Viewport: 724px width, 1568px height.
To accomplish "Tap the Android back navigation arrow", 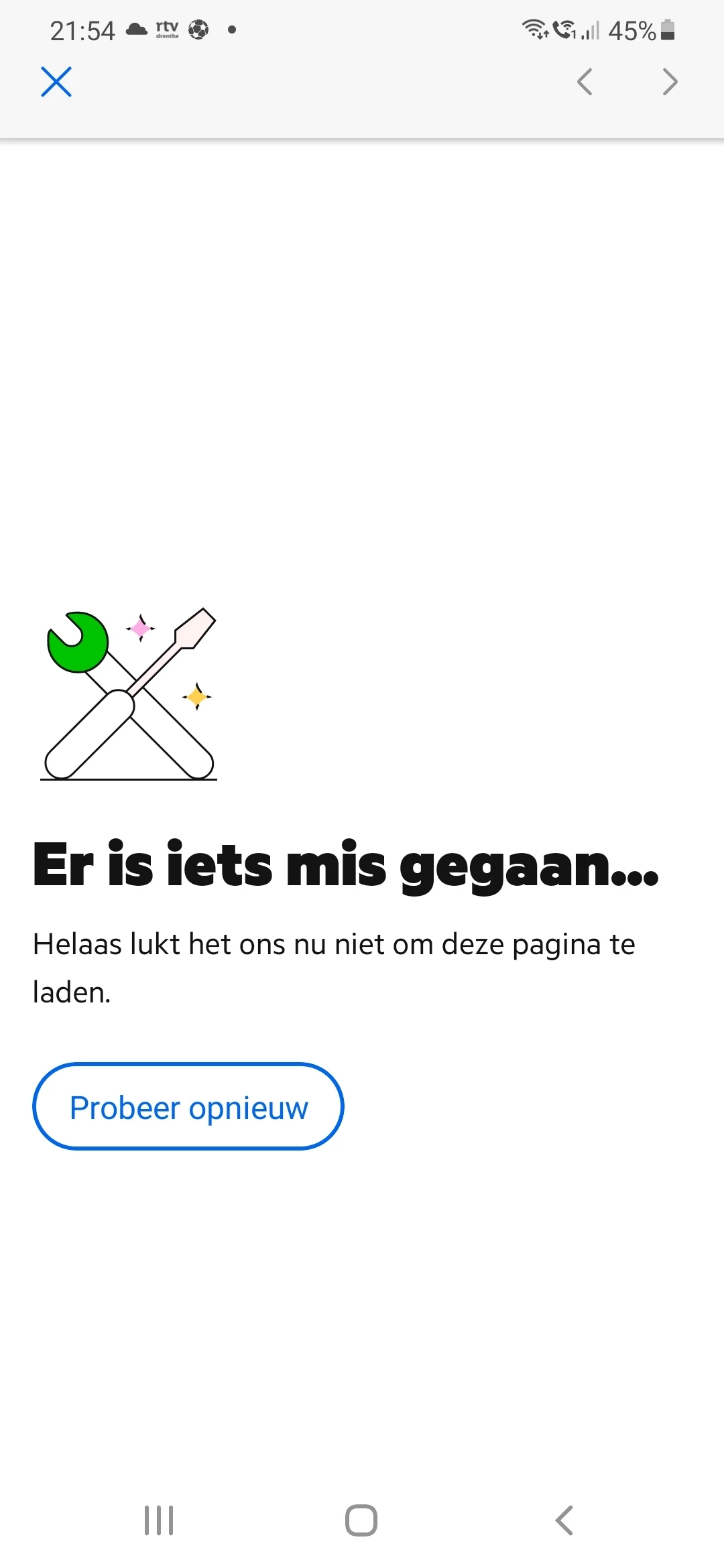I will pos(564,1520).
